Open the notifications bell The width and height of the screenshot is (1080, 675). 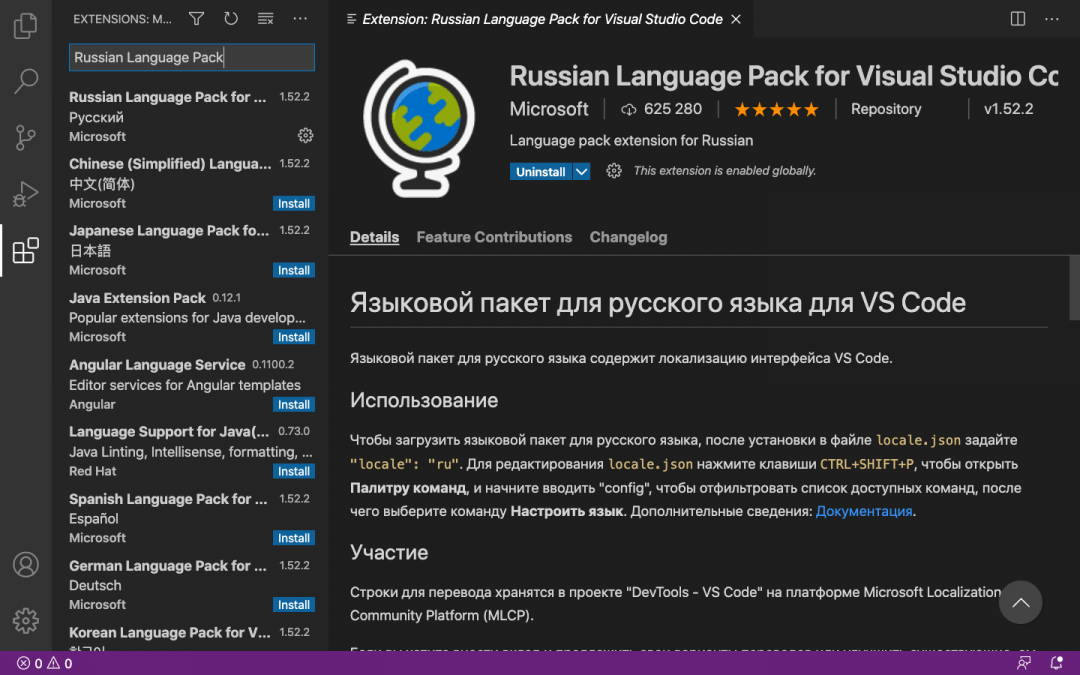[1056, 663]
